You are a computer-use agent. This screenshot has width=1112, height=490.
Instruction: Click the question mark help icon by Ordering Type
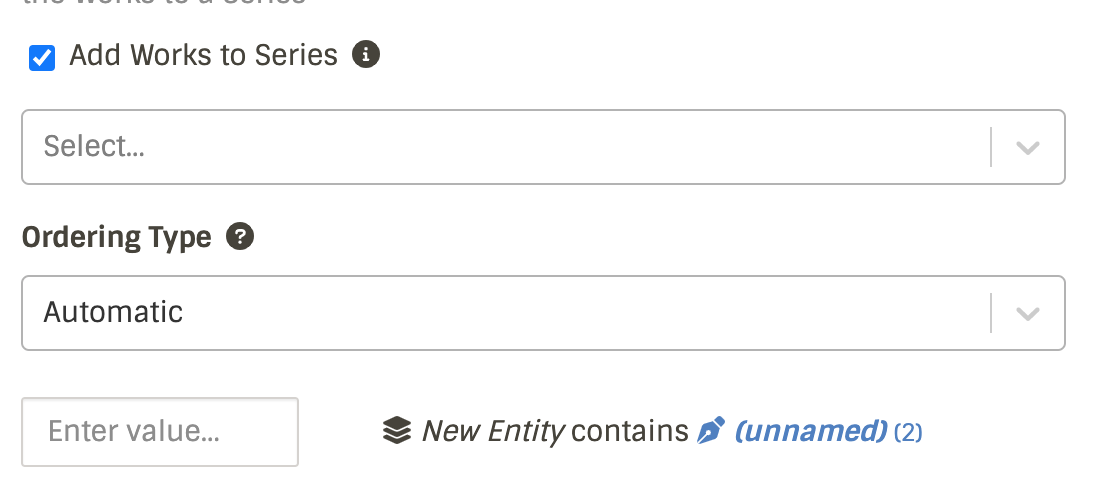tap(240, 237)
